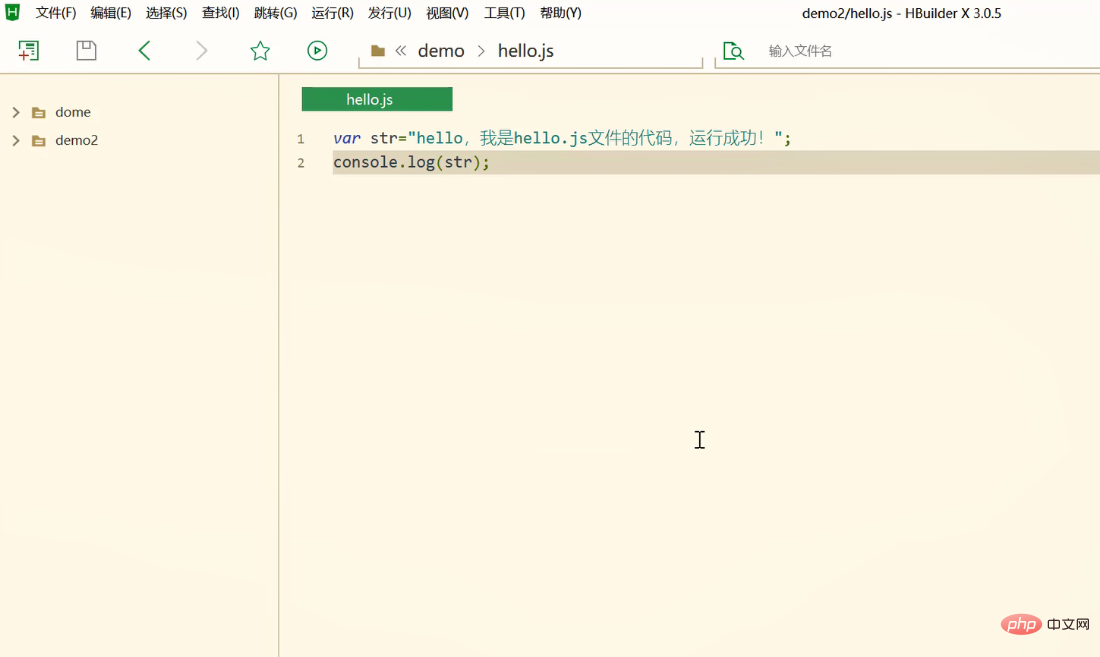
Task: Open the 文件(F) menu
Action: [x=55, y=13]
